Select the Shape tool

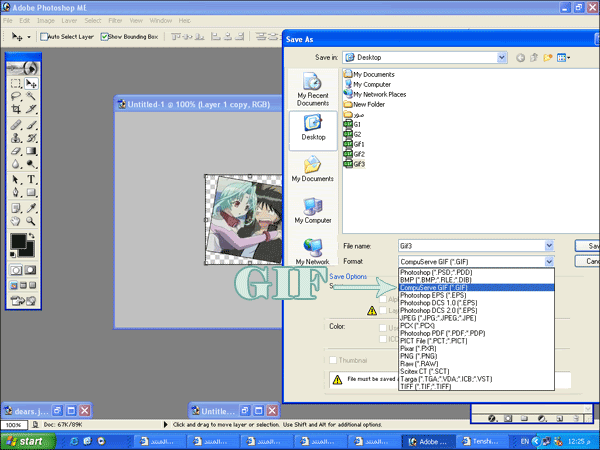click(31, 192)
